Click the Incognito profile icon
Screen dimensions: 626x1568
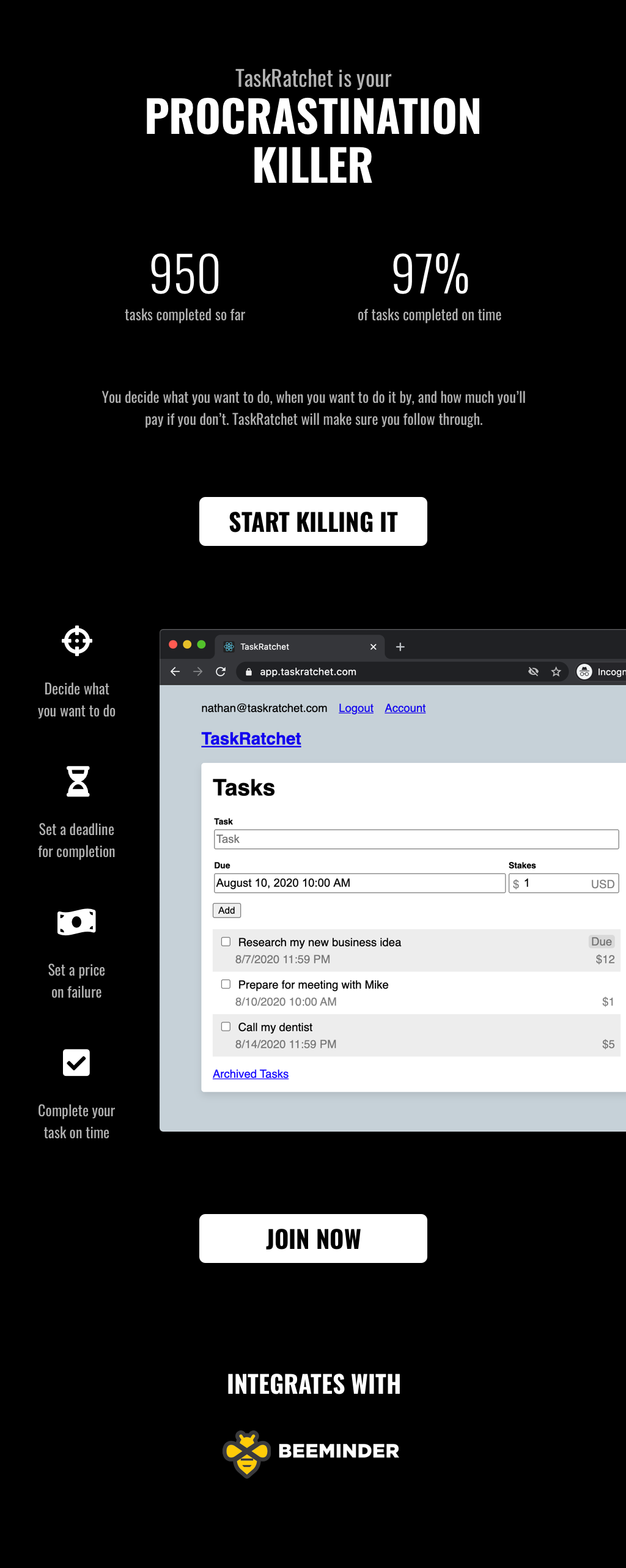click(x=584, y=671)
